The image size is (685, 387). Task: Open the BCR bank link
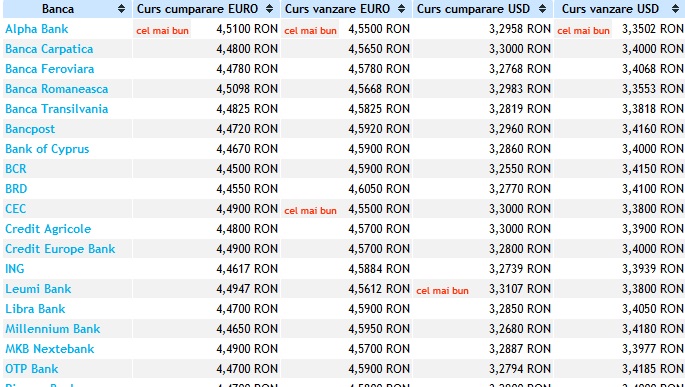tap(16, 169)
